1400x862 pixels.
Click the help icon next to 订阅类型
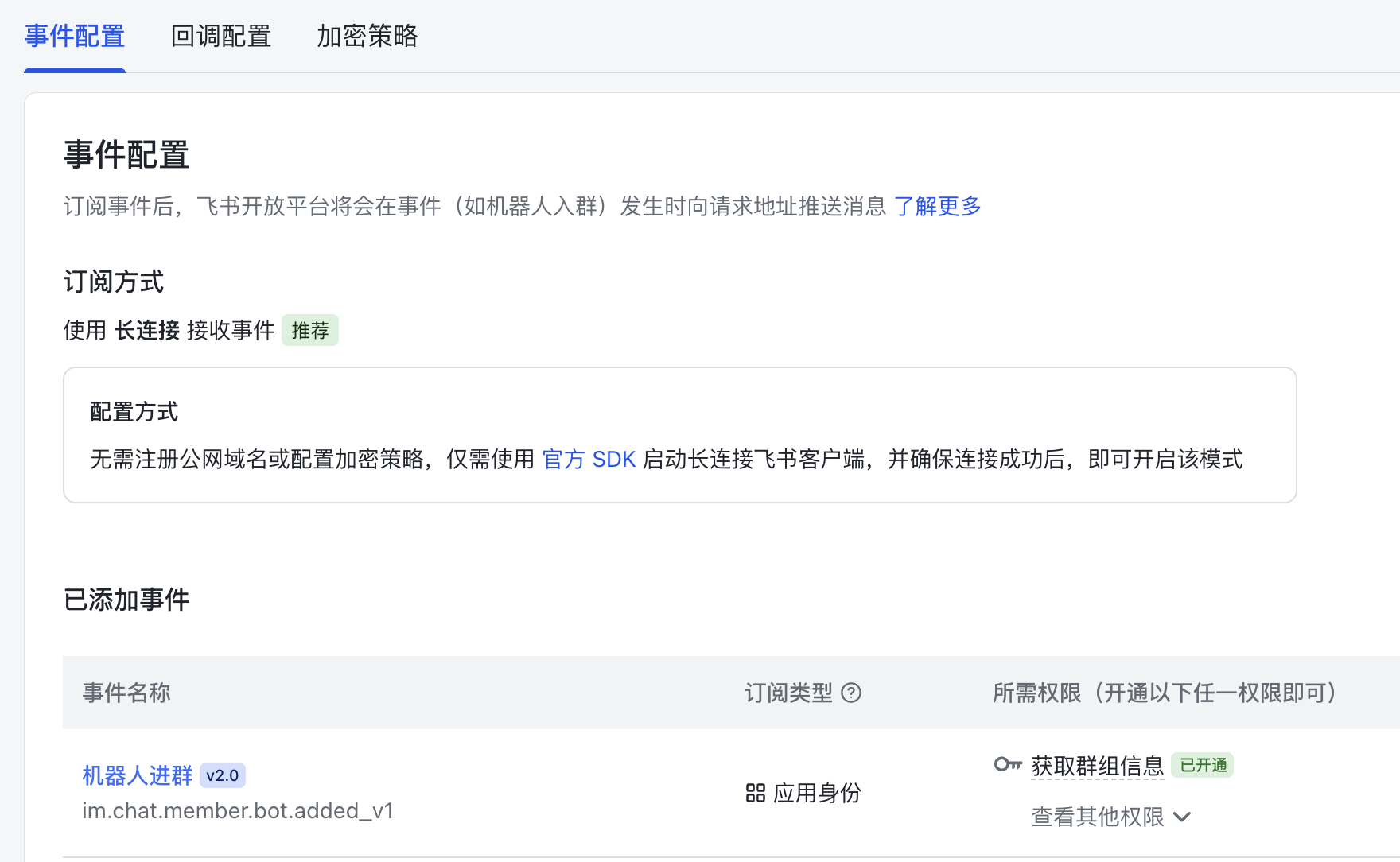pyautogui.click(x=851, y=693)
